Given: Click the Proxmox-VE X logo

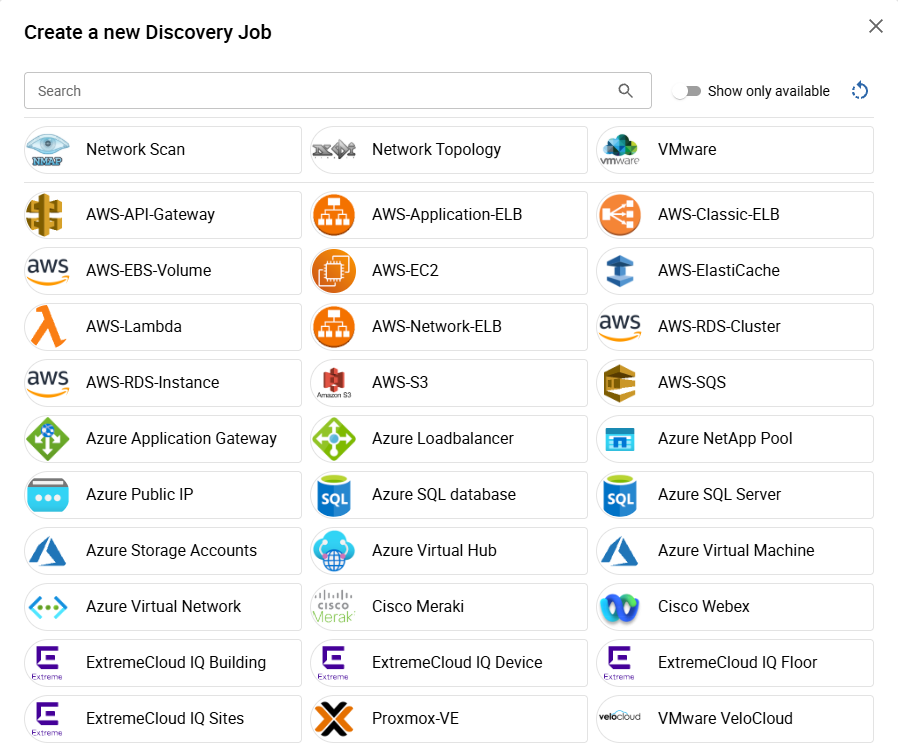Looking at the screenshot, I should click(334, 719).
